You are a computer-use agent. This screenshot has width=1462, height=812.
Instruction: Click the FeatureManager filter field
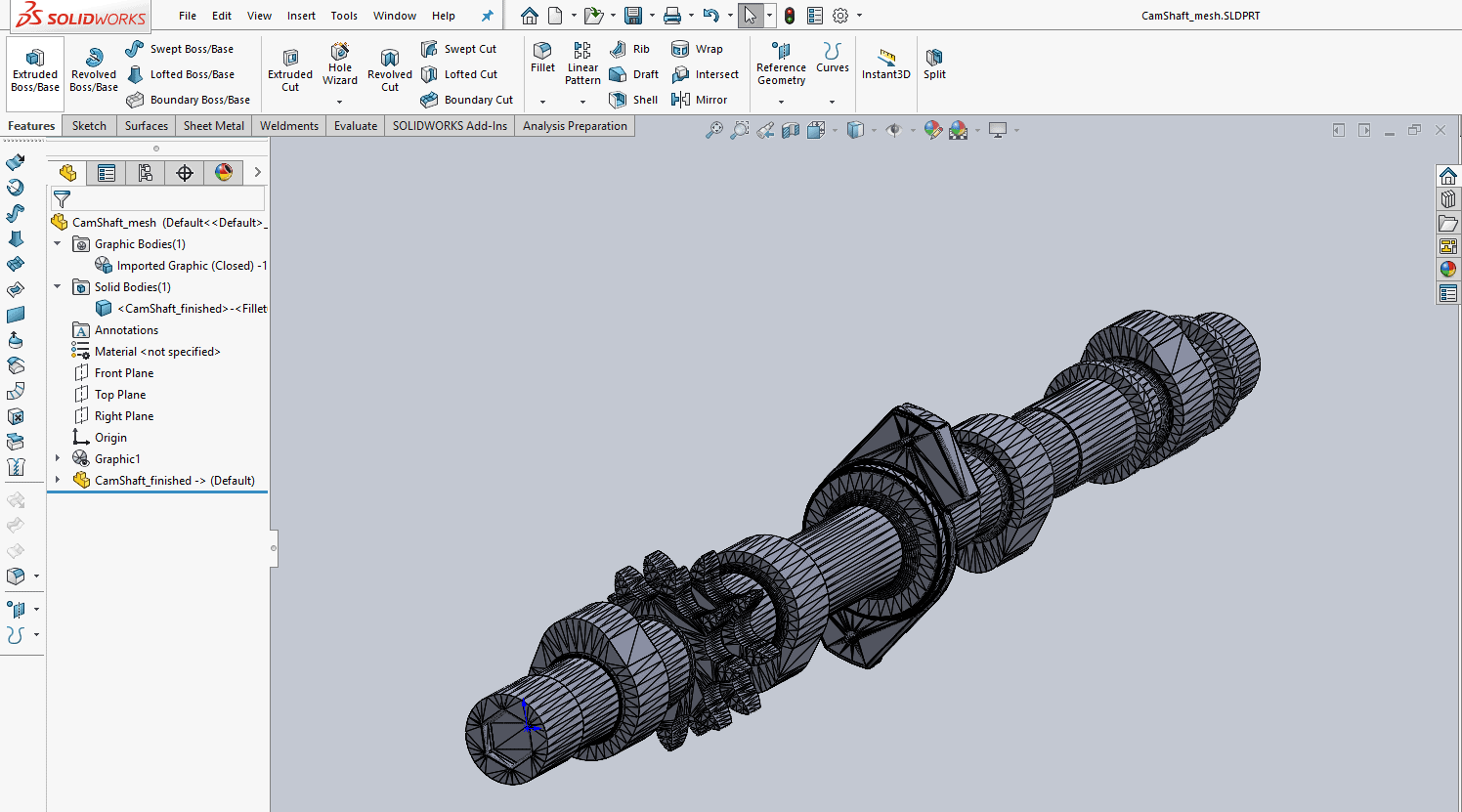click(x=157, y=198)
